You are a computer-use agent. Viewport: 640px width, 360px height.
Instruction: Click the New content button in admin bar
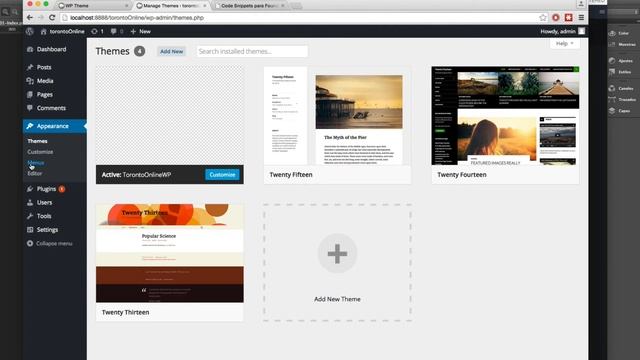click(x=140, y=31)
